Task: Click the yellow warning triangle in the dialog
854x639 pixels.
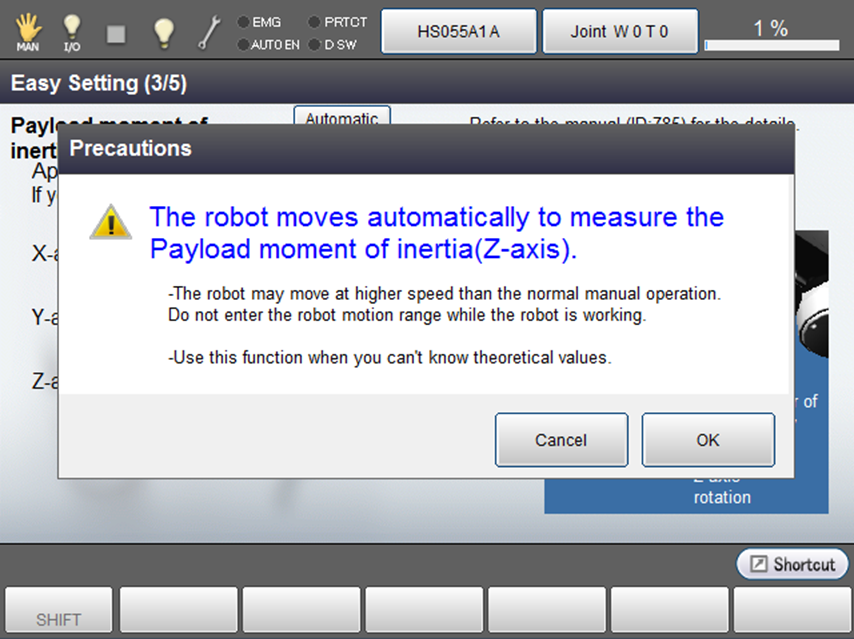Action: click(110, 223)
